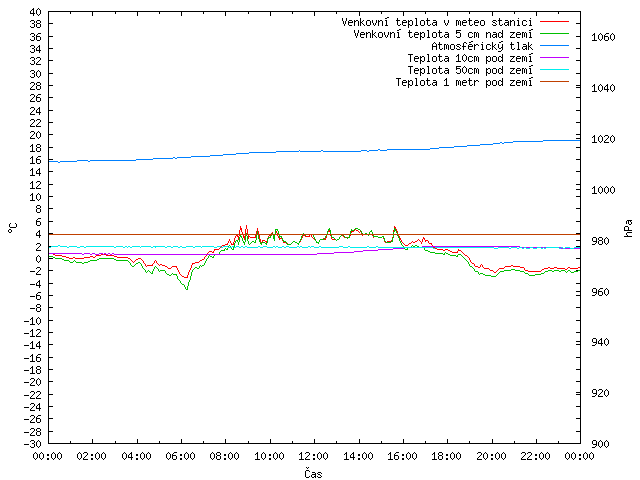Click legend label 'Venkovní teplota v meteo stanici'
Screen dimensions: 640x480
(437, 22)
